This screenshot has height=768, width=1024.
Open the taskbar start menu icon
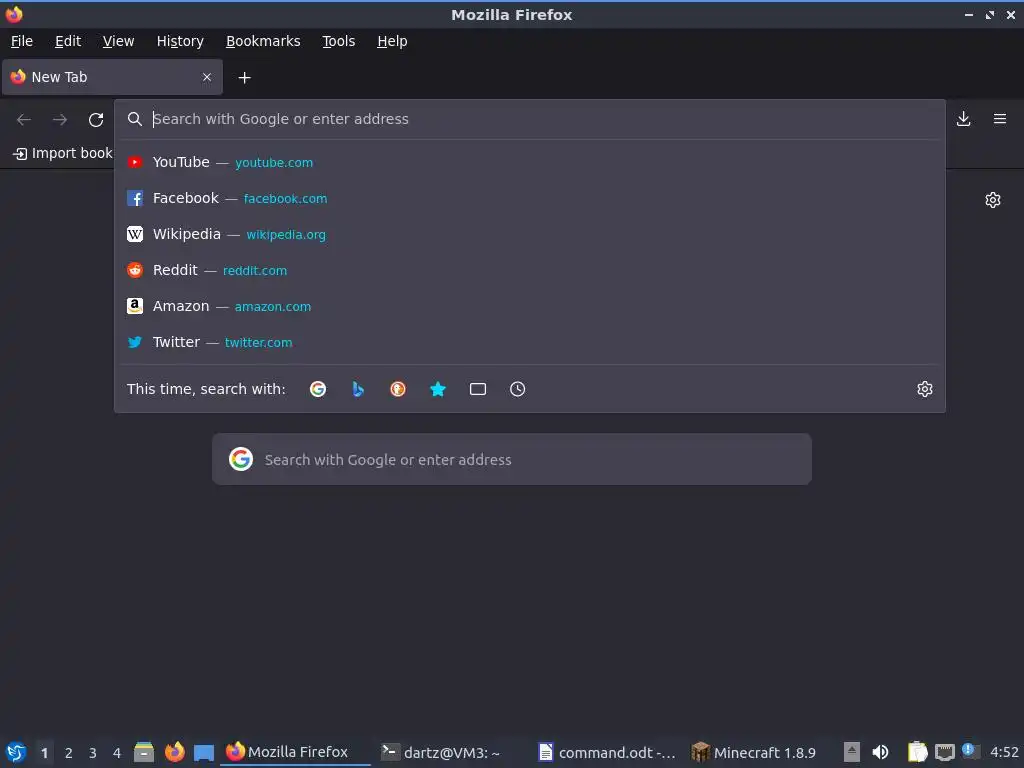pyautogui.click(x=16, y=752)
